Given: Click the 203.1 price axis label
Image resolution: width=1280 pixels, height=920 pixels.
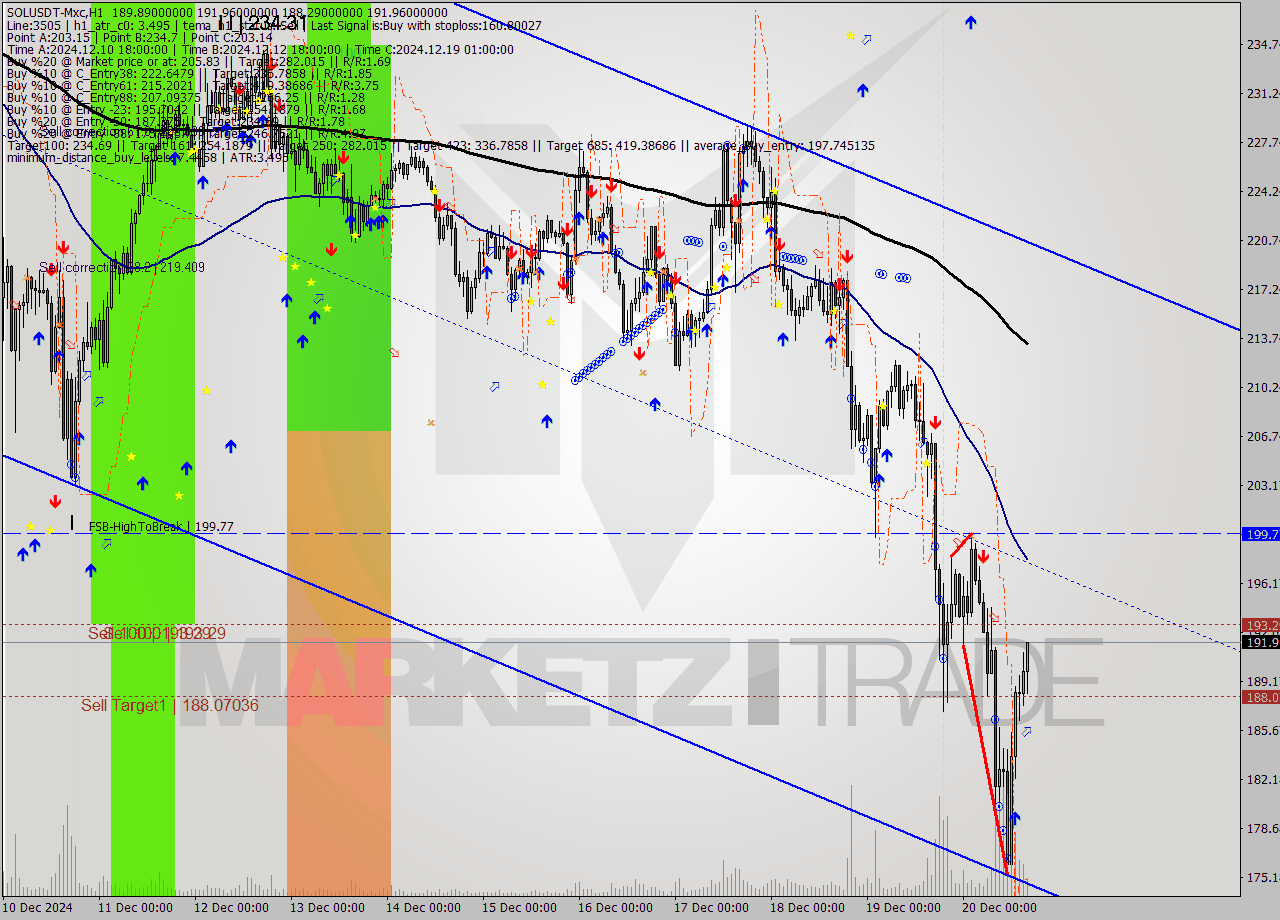Looking at the screenshot, I should point(1262,485).
